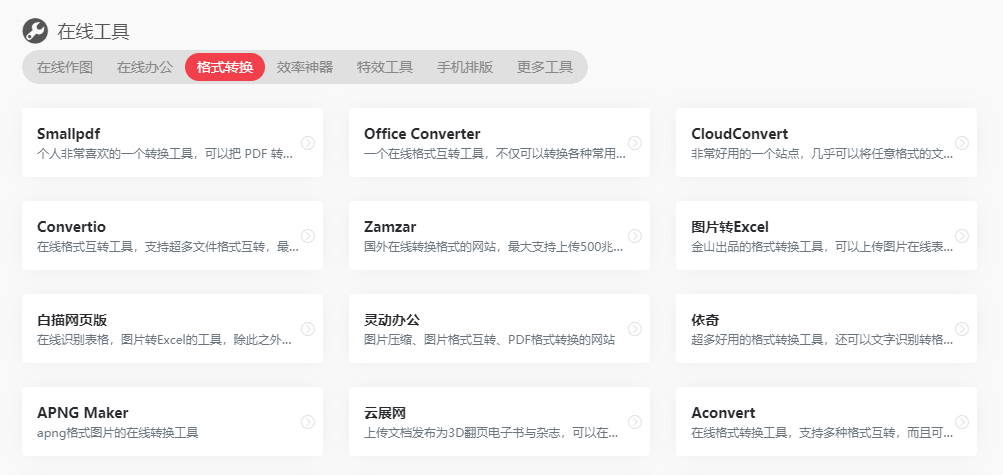The width and height of the screenshot is (1003, 475).
Task: Click the arrow icon on Office Converter card
Action: (635, 143)
